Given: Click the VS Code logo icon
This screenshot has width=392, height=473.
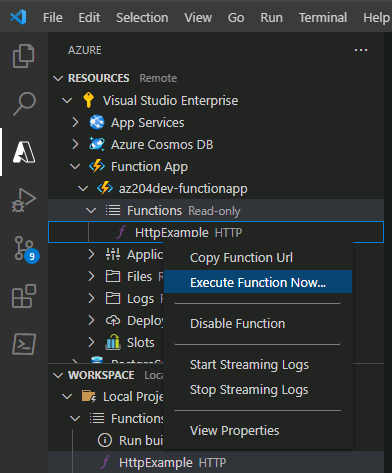Looking at the screenshot, I should (x=18, y=17).
